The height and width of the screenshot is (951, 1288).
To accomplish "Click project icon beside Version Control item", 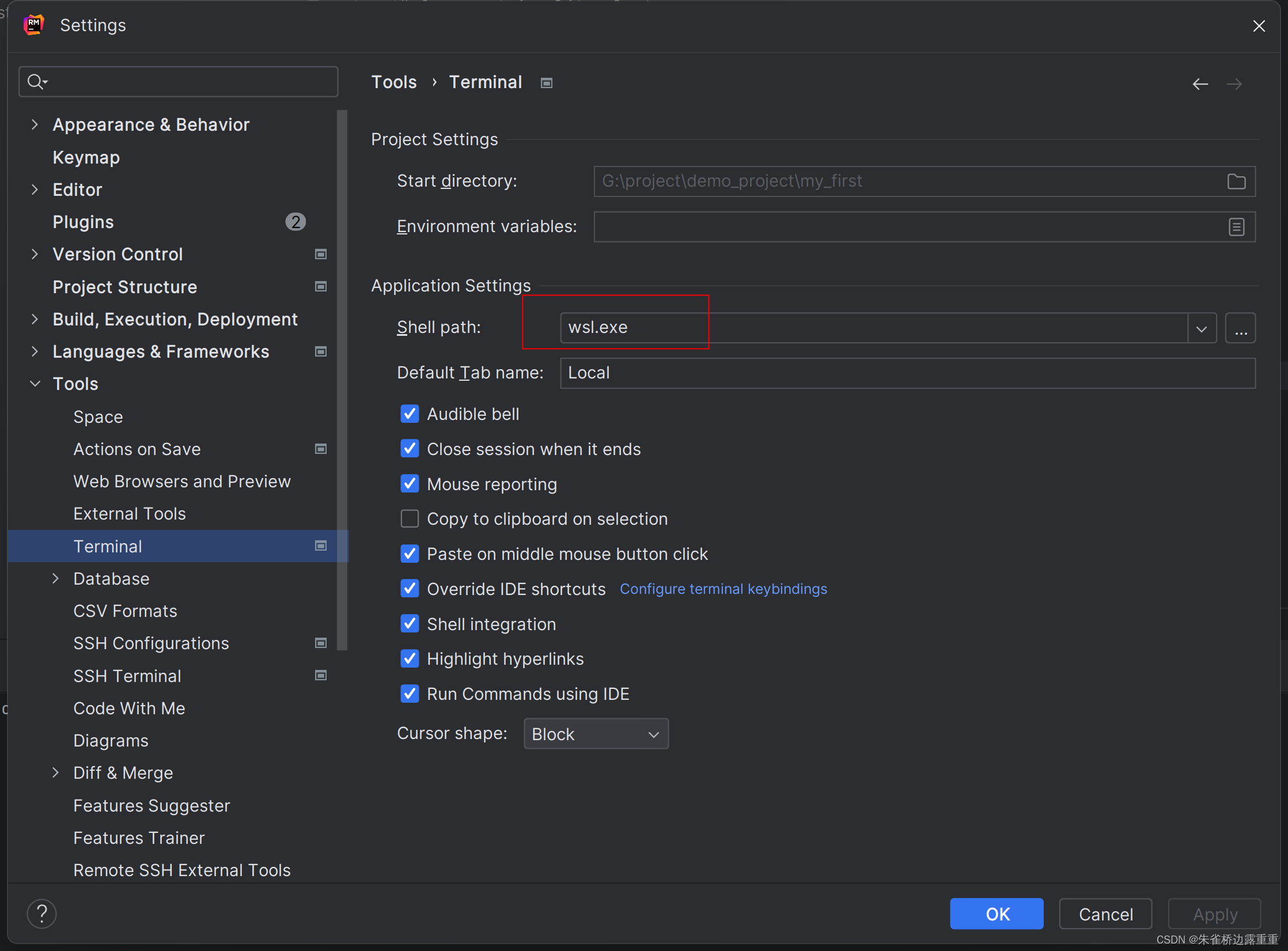I will [x=321, y=255].
